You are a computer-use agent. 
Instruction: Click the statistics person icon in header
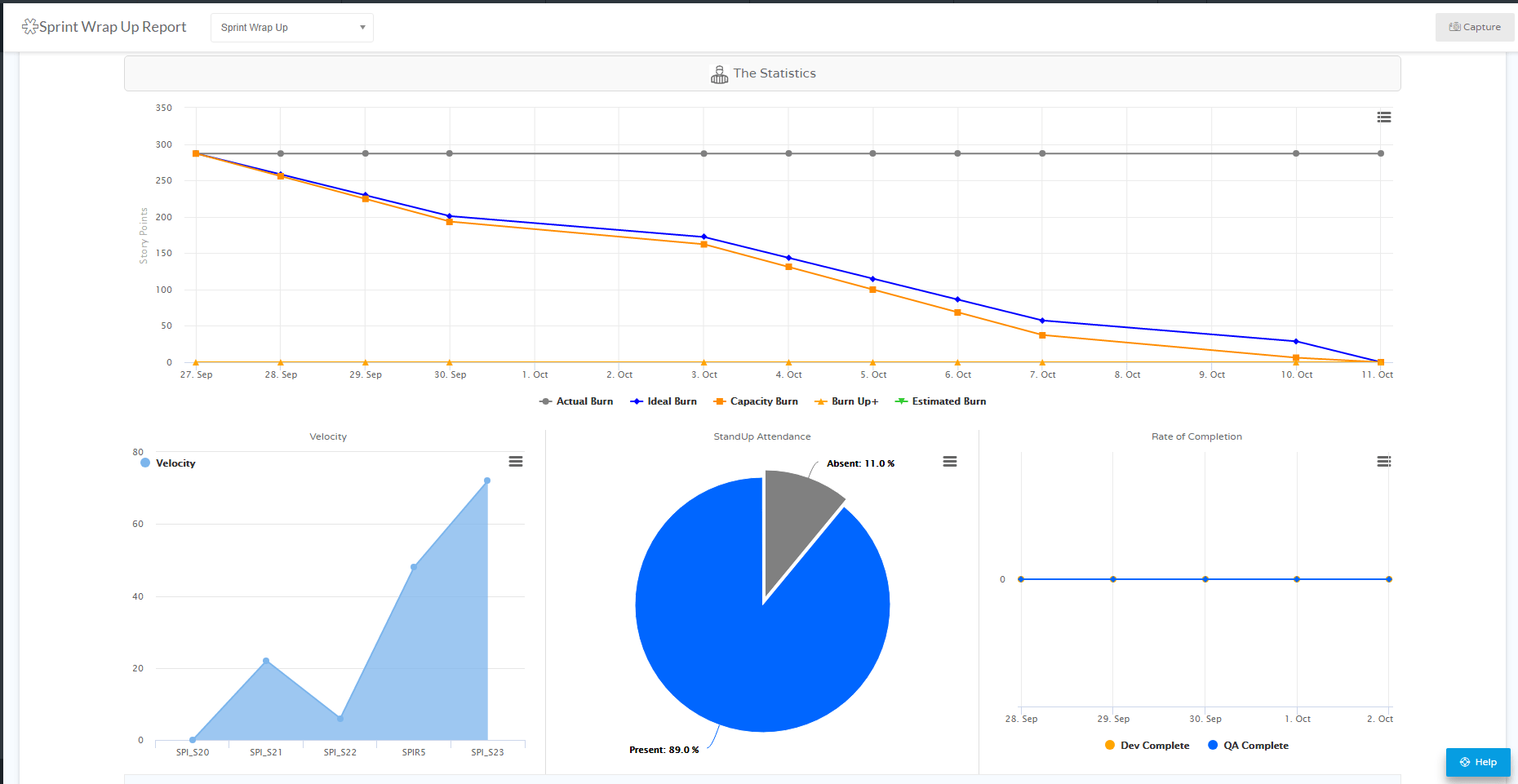[719, 74]
